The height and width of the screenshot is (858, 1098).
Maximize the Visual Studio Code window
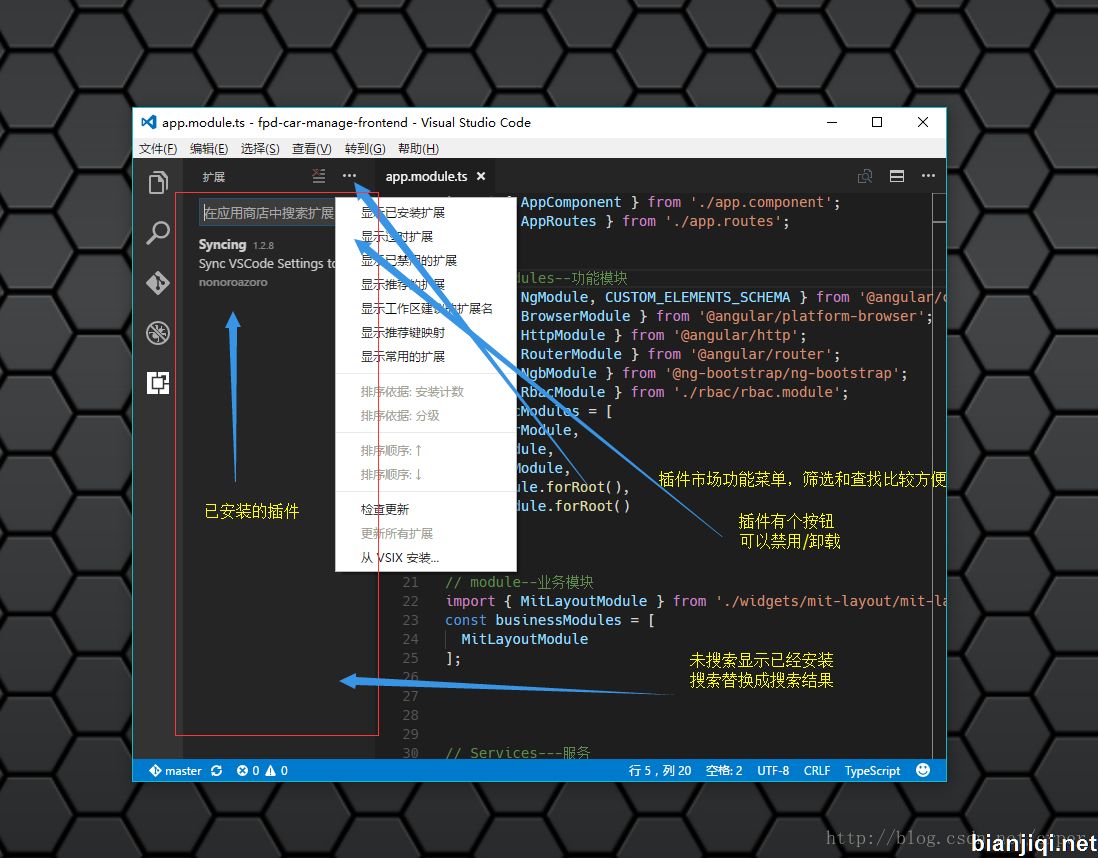click(x=877, y=122)
